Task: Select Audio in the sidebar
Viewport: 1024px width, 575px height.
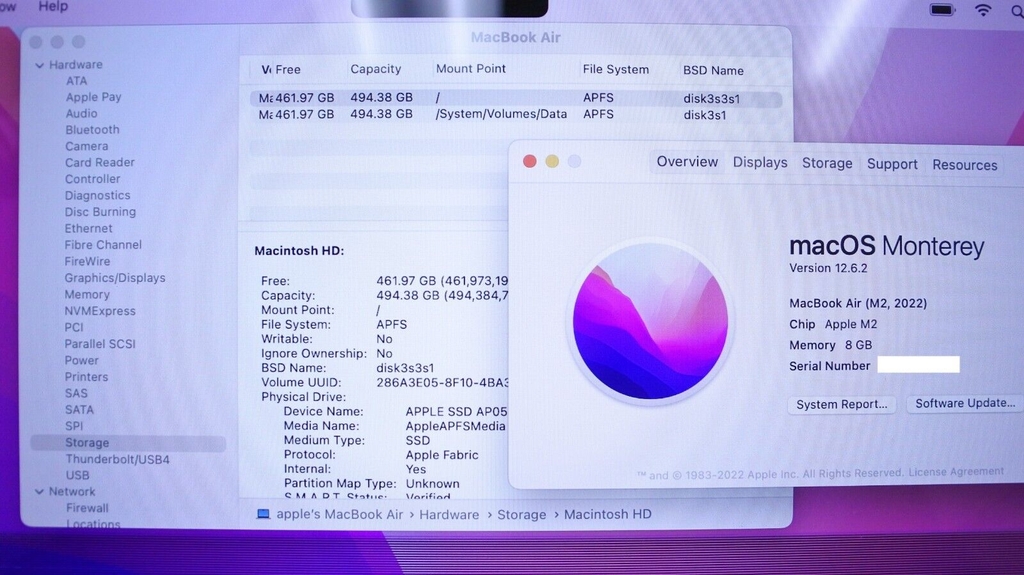Action: coord(81,114)
